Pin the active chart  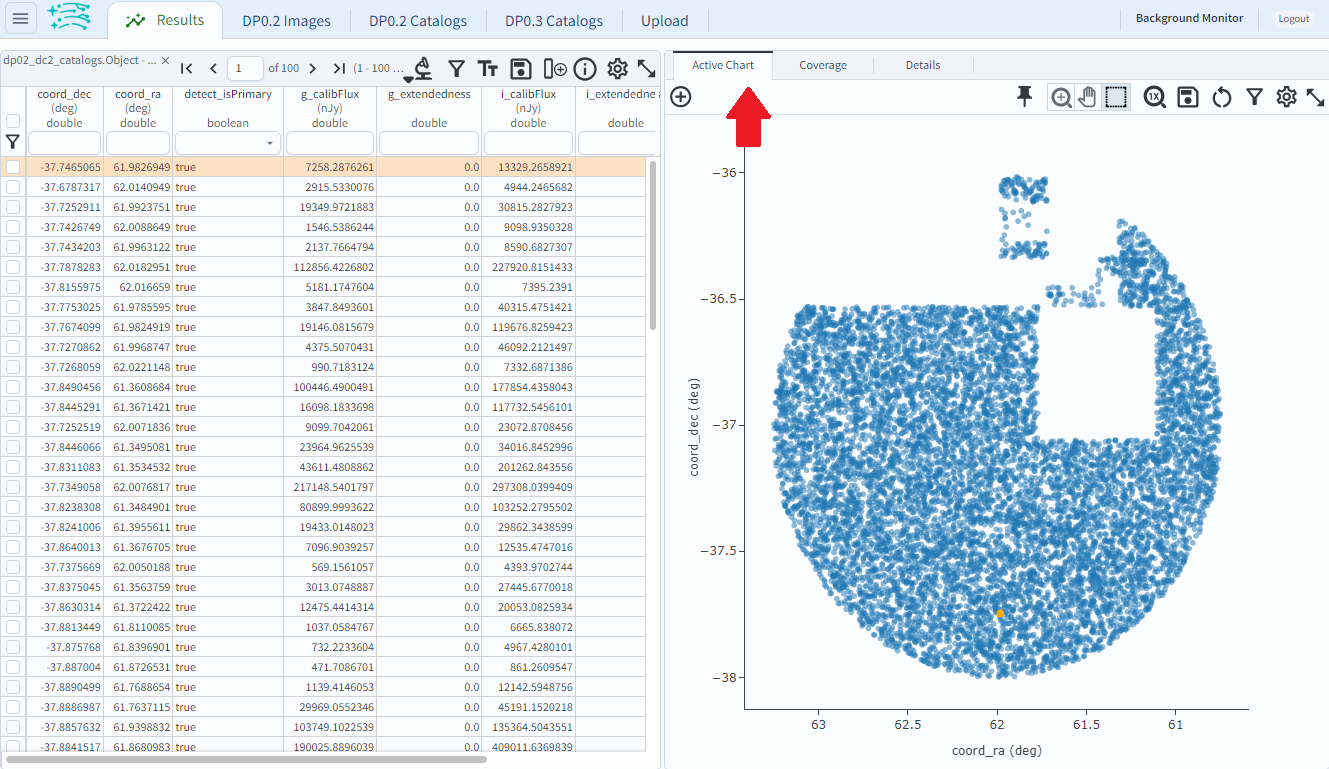pos(1024,96)
